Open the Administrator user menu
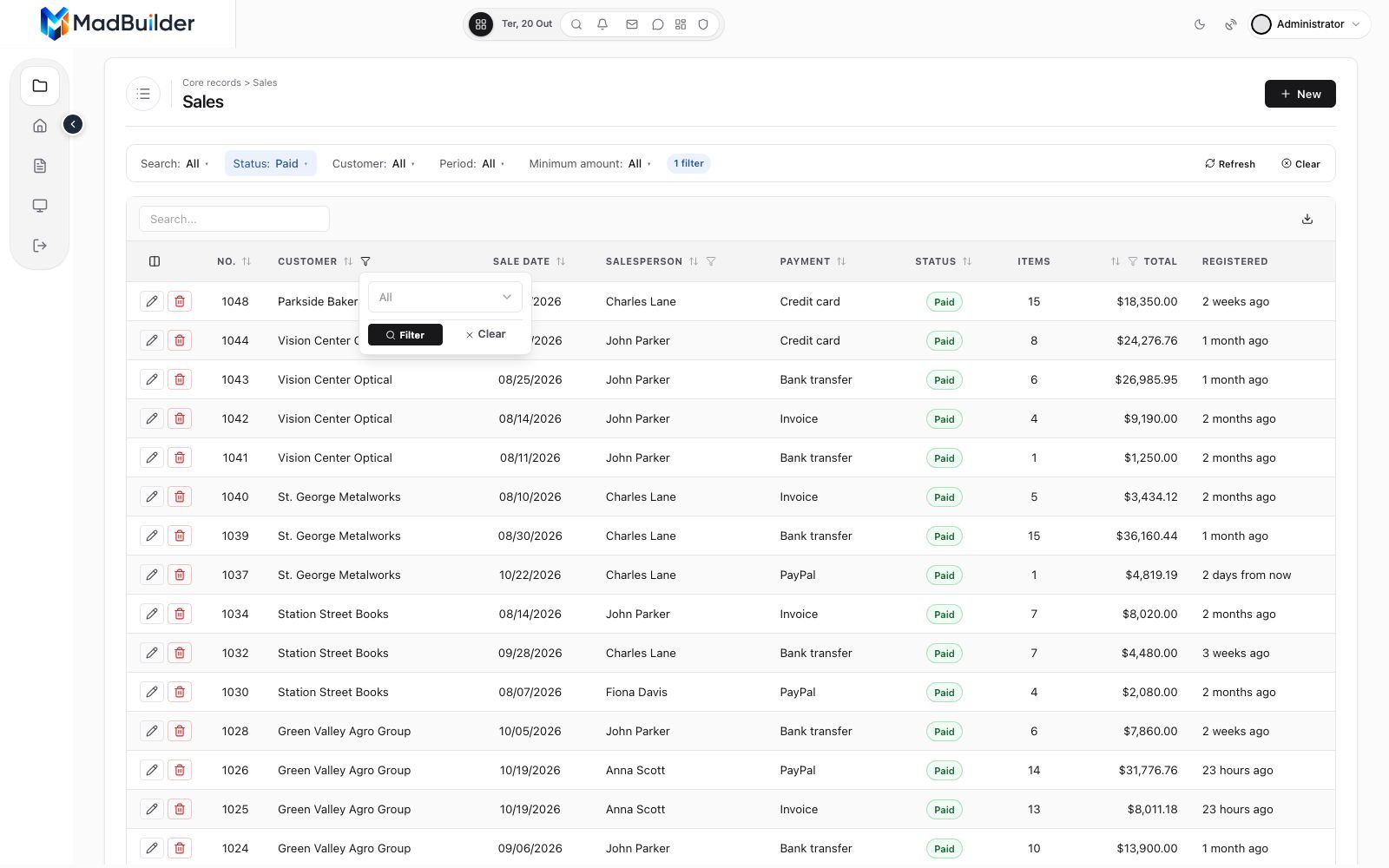This screenshot has width=1389, height=868. point(1309,24)
